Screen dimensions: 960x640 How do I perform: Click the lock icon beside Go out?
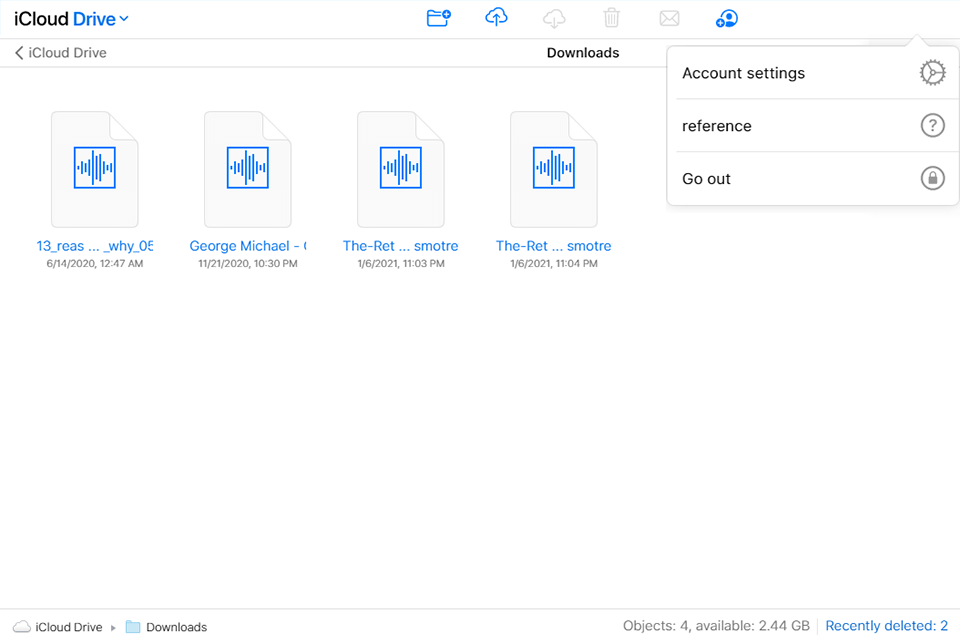(932, 178)
